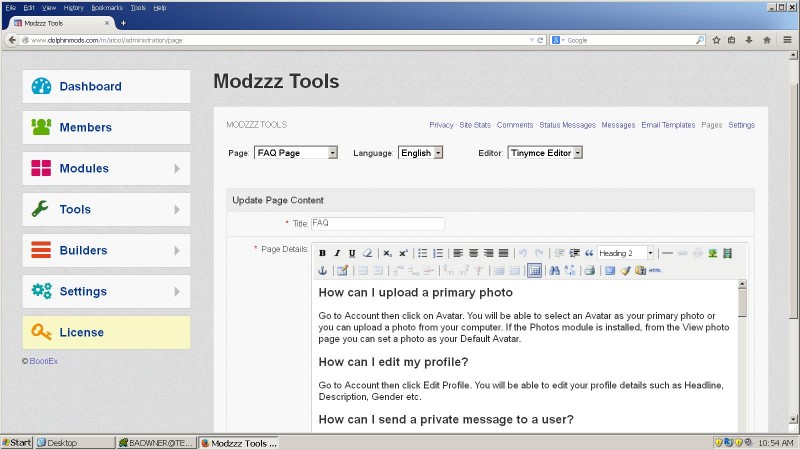The image size is (800, 450).
Task: Toggle underline formatting in editor toolbar
Action: (x=352, y=253)
